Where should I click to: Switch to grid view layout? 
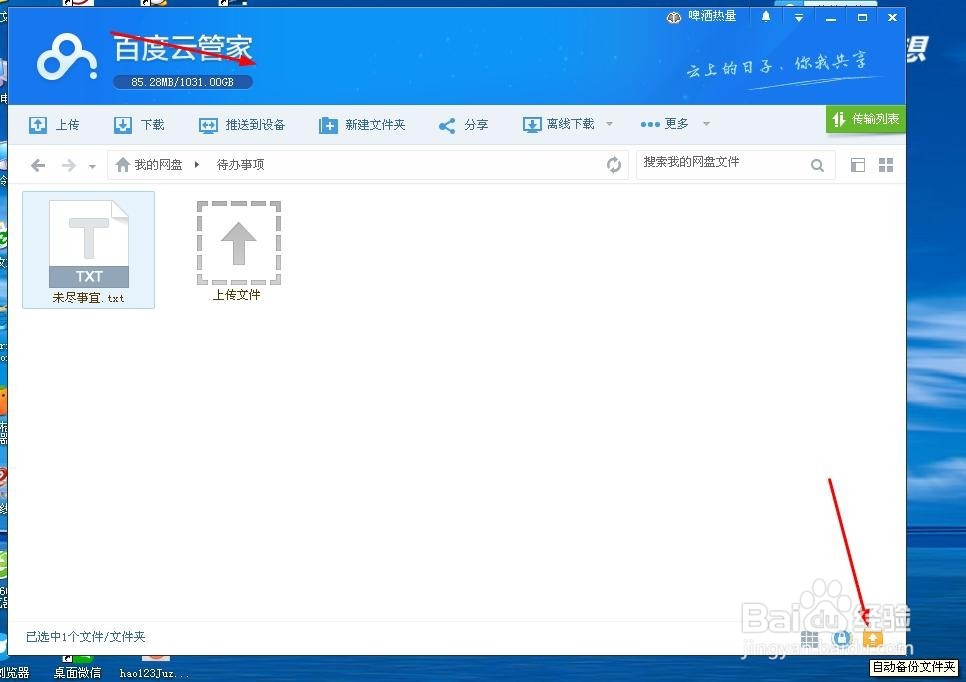point(886,164)
